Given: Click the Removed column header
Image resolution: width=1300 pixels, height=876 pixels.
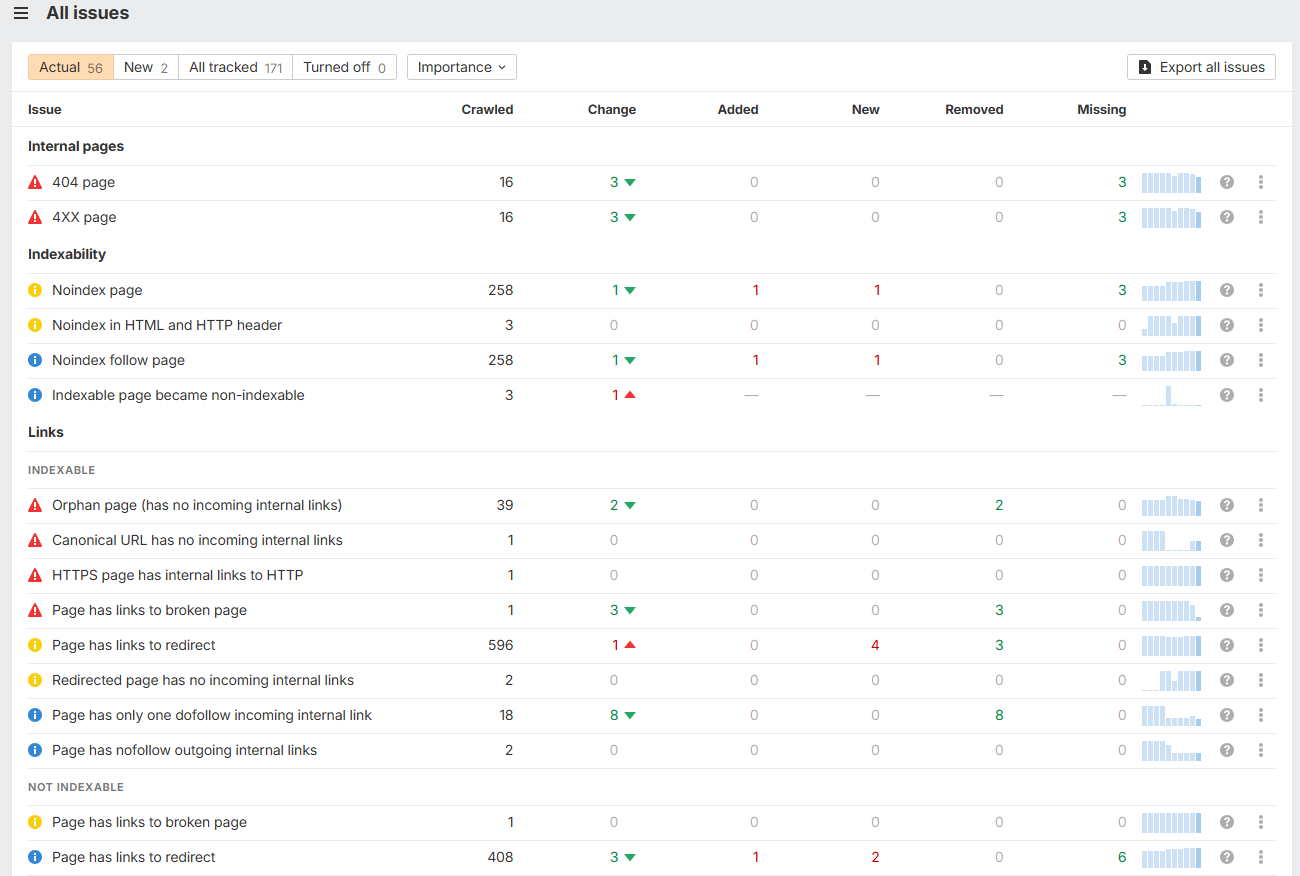Looking at the screenshot, I should (974, 109).
